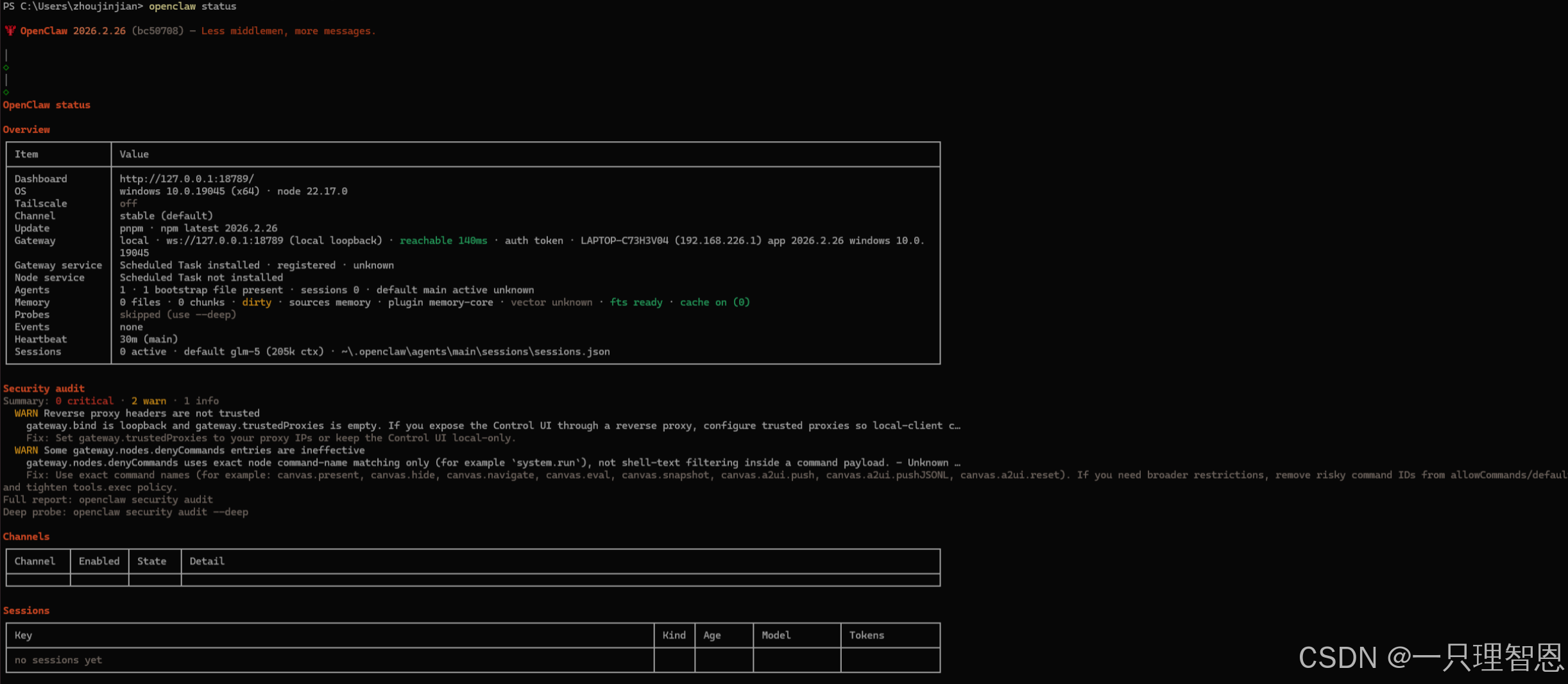Click the 'Detail' column header
1568x684 pixels.
click(207, 561)
